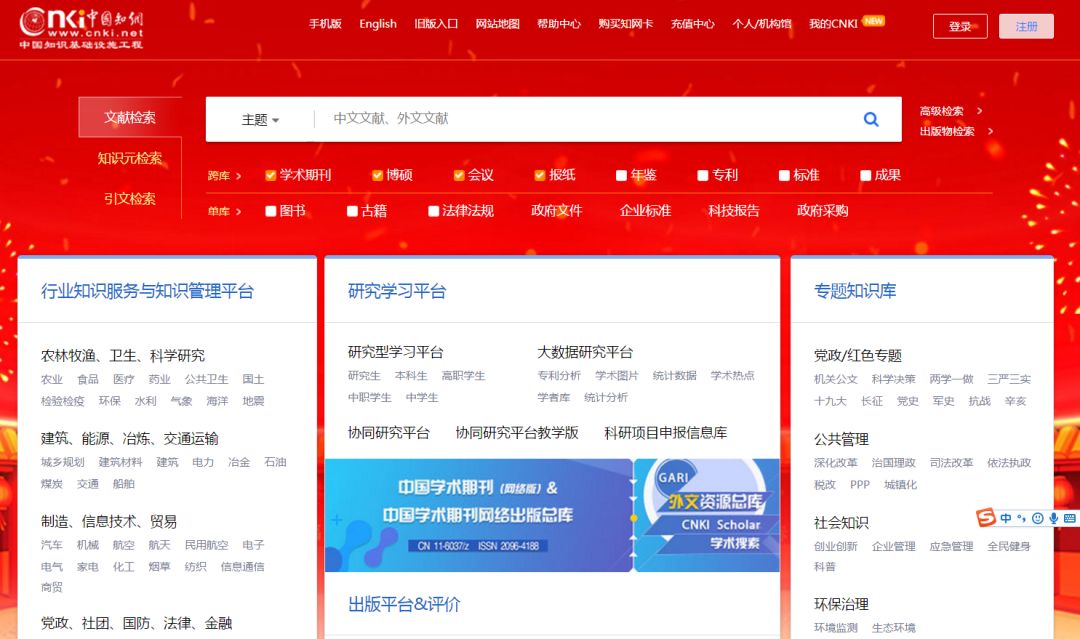The width and height of the screenshot is (1080, 639).
Task: Click the search magnifier icon
Action: (870, 118)
